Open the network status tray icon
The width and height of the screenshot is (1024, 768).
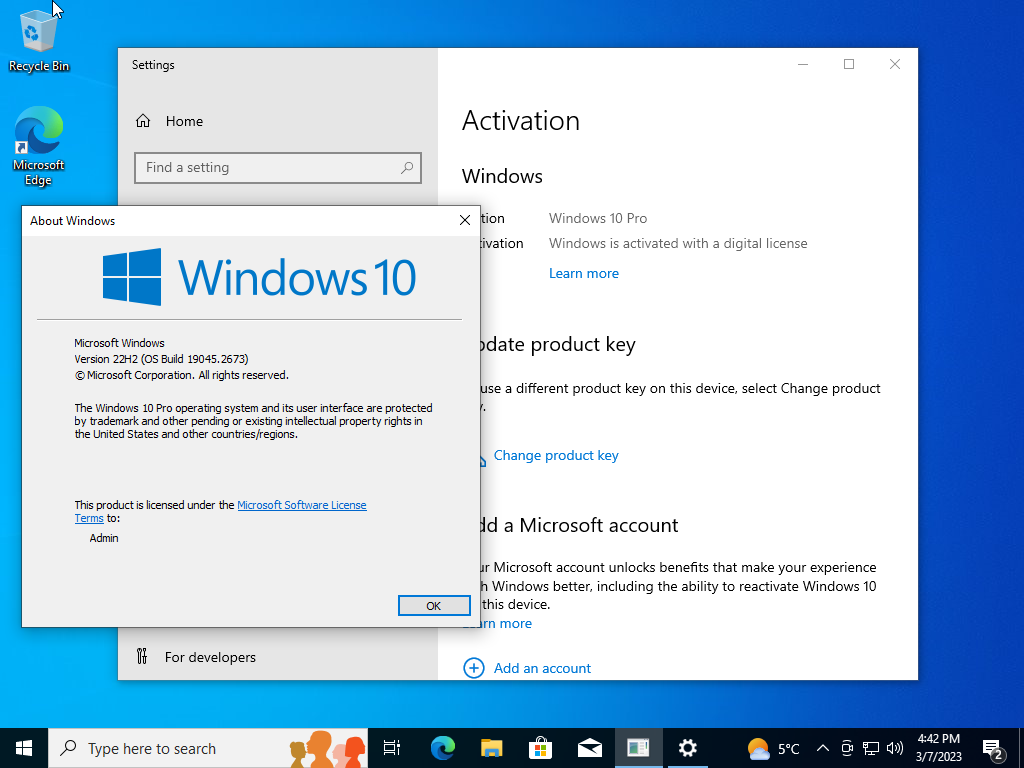[x=871, y=748]
